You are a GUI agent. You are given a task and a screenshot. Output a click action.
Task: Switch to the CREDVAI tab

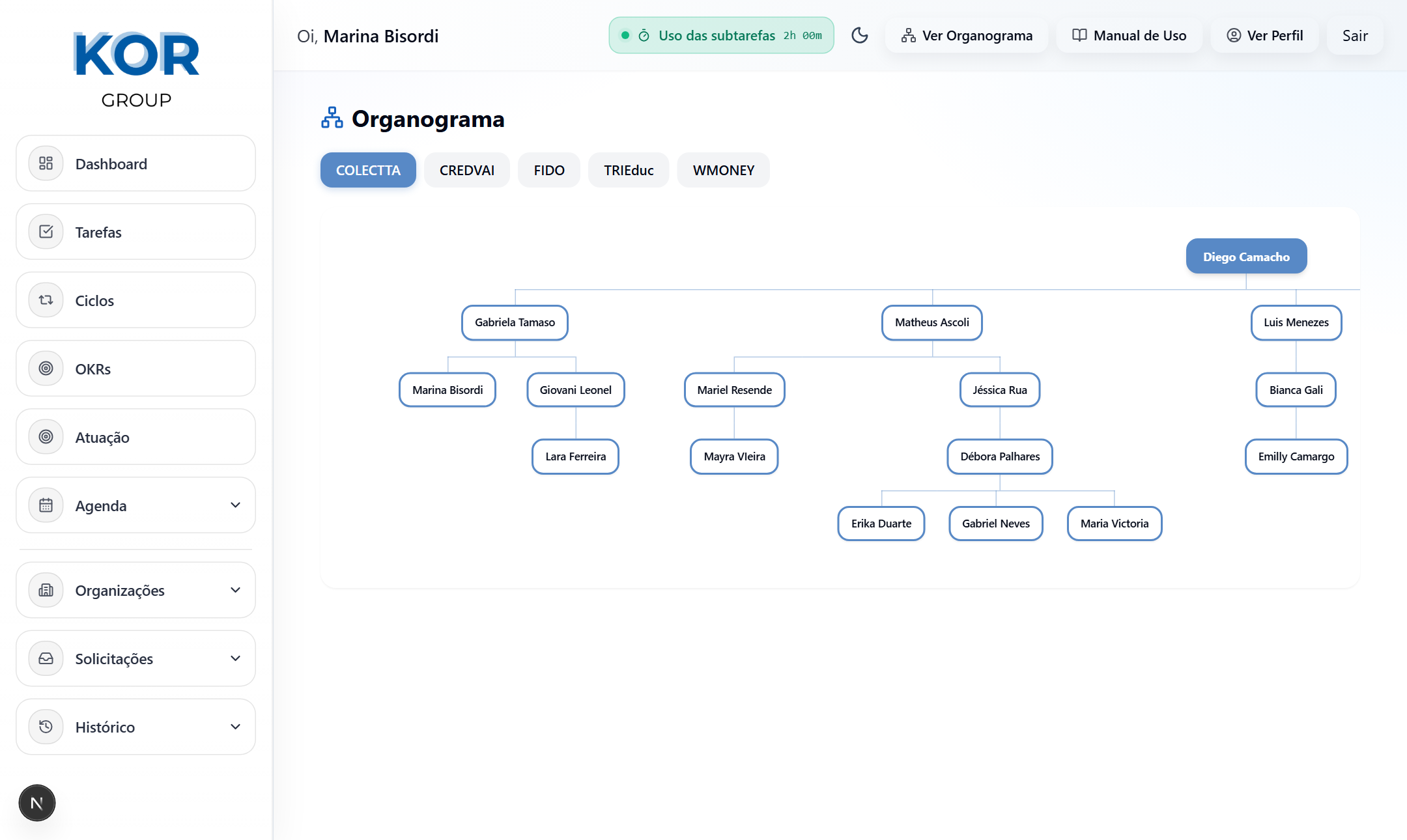click(466, 170)
